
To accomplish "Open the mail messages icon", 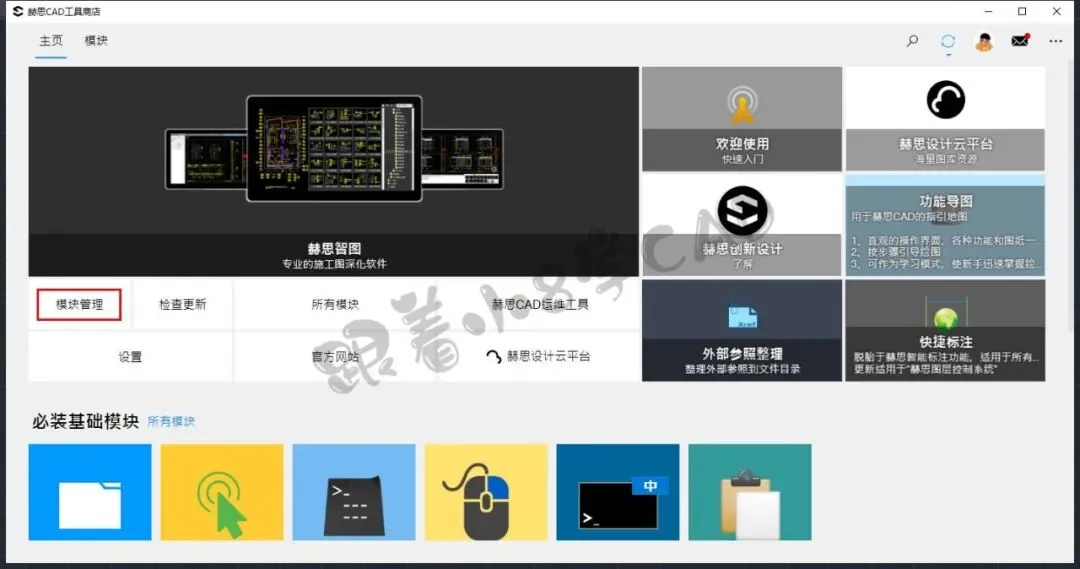I will coord(1020,41).
